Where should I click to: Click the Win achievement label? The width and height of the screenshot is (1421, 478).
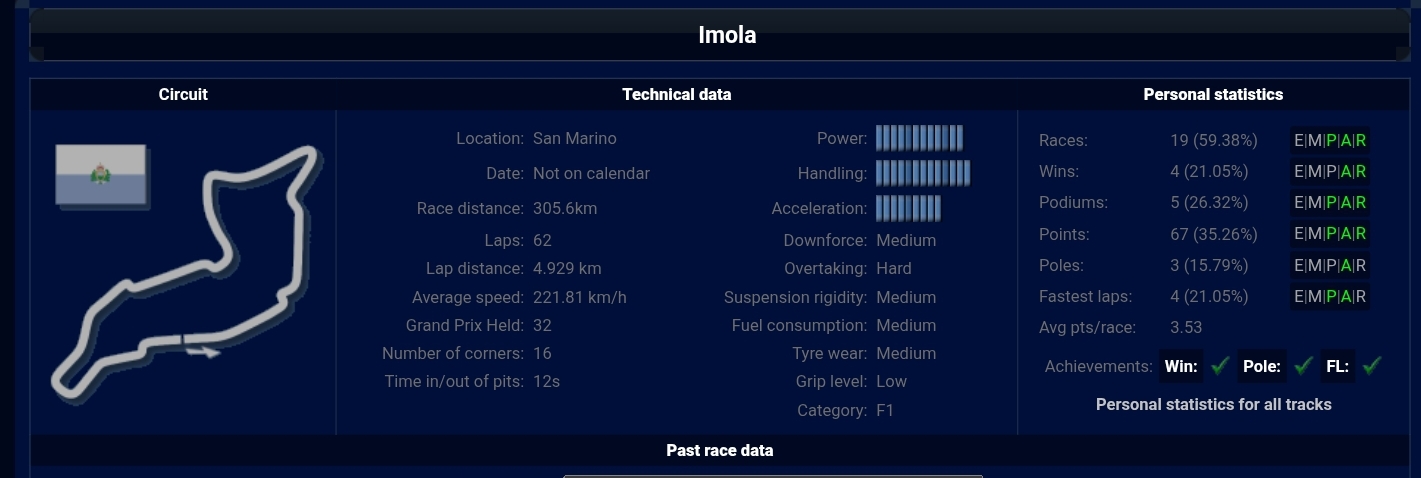(x=1181, y=367)
